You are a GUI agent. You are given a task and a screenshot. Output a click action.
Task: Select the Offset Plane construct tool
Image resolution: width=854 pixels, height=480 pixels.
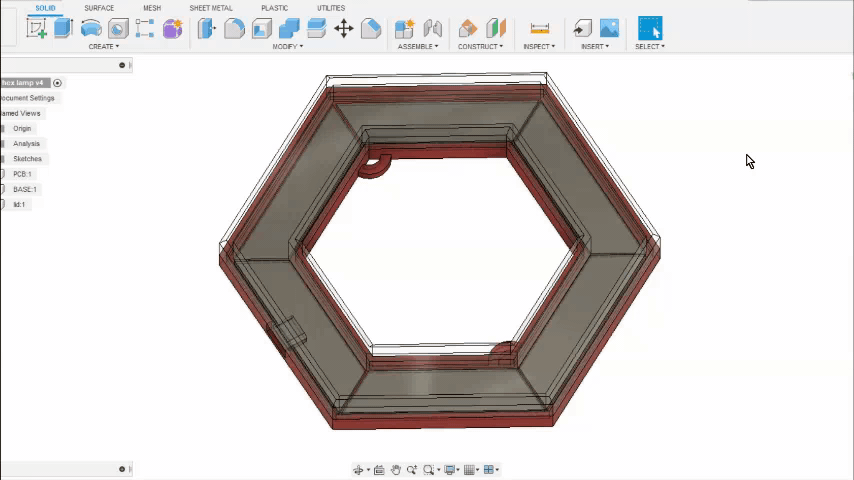click(x=468, y=28)
